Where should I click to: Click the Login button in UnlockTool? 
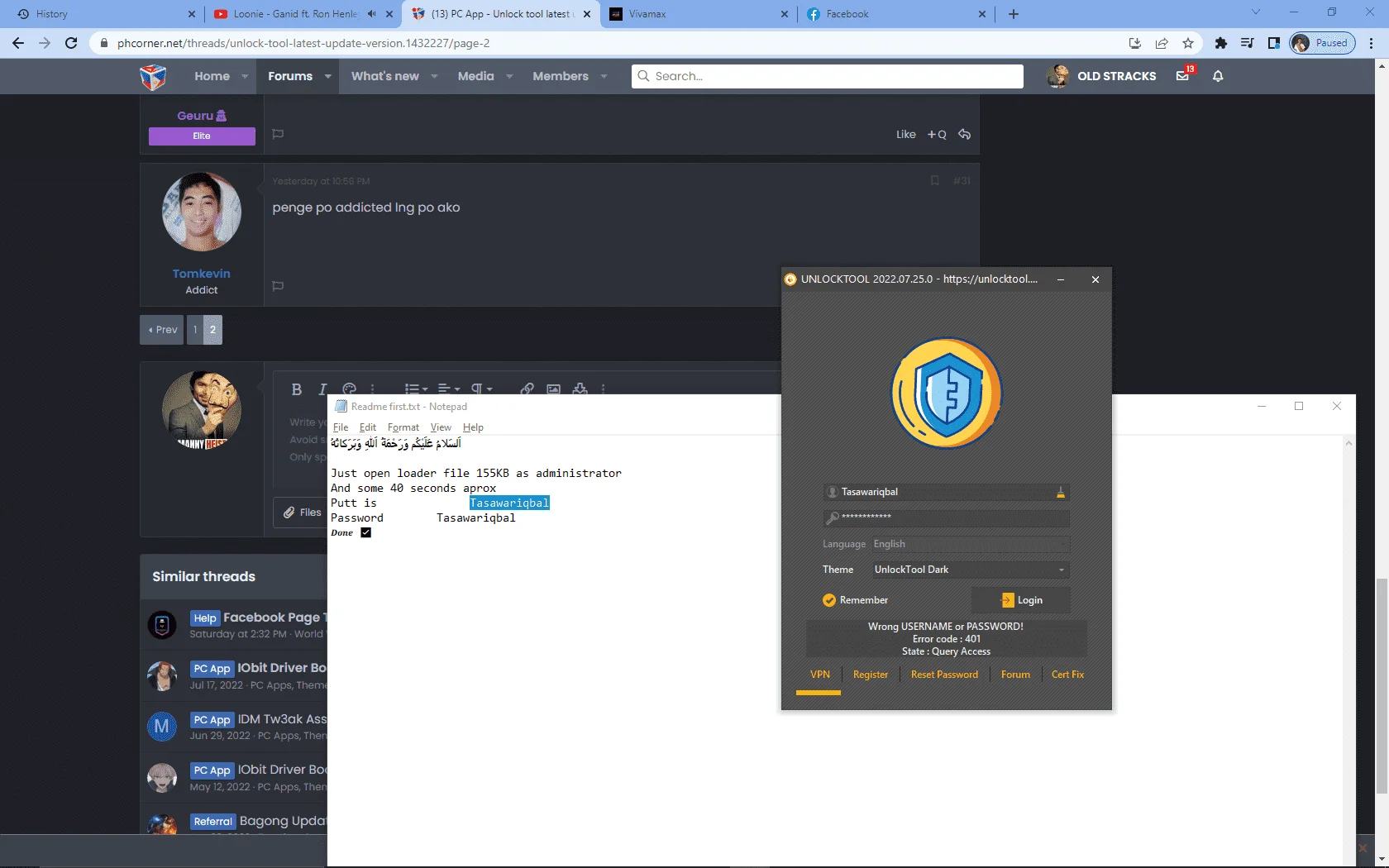pos(1021,600)
